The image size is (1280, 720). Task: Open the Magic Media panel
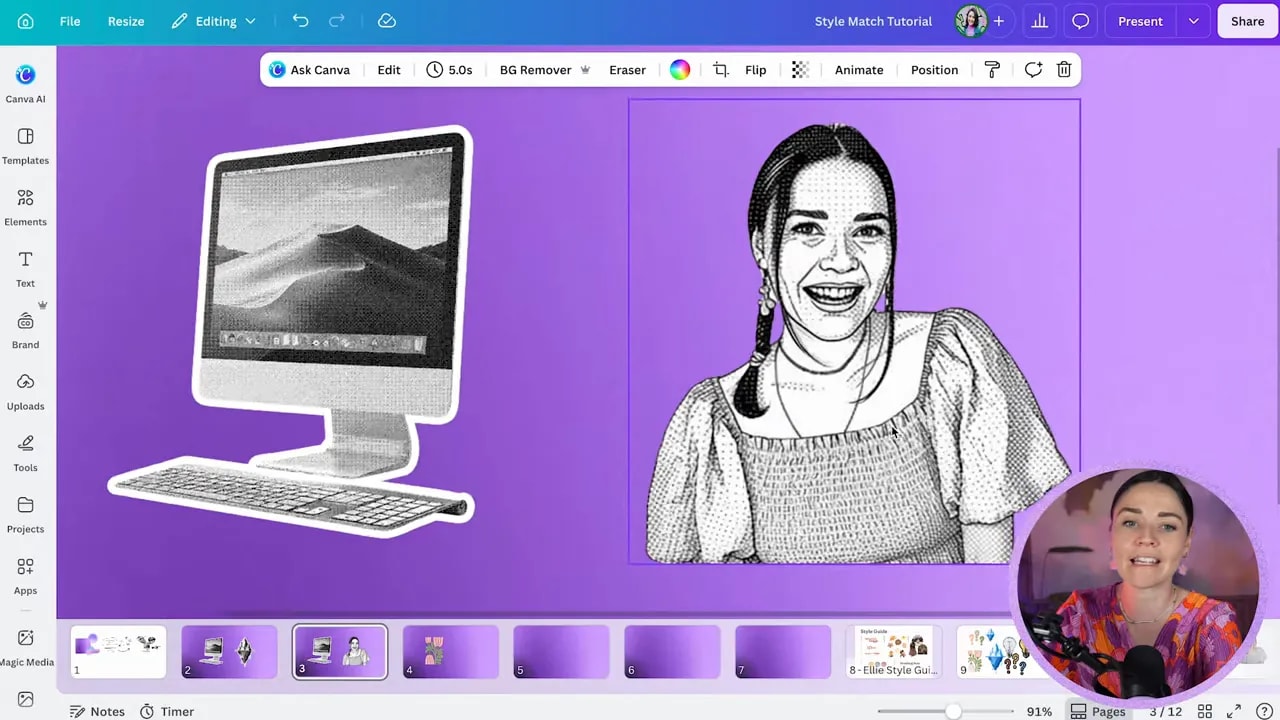pos(26,647)
